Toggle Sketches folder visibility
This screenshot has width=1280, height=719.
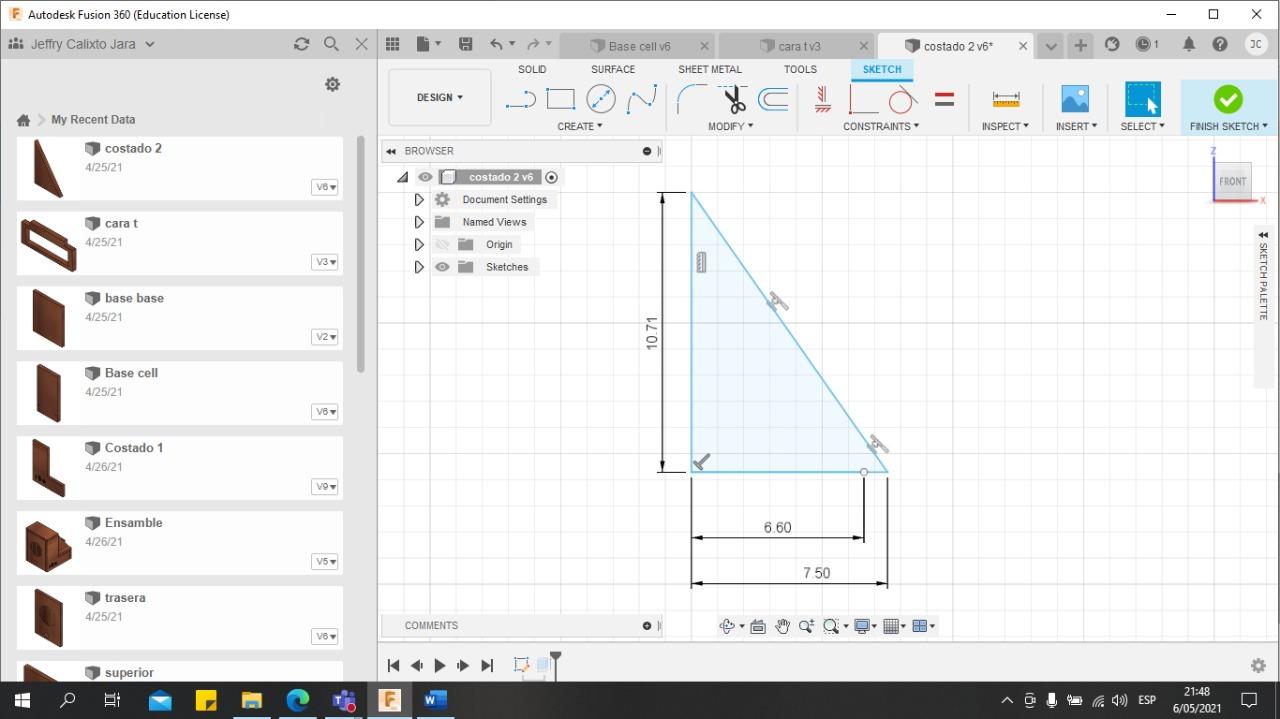[442, 267]
